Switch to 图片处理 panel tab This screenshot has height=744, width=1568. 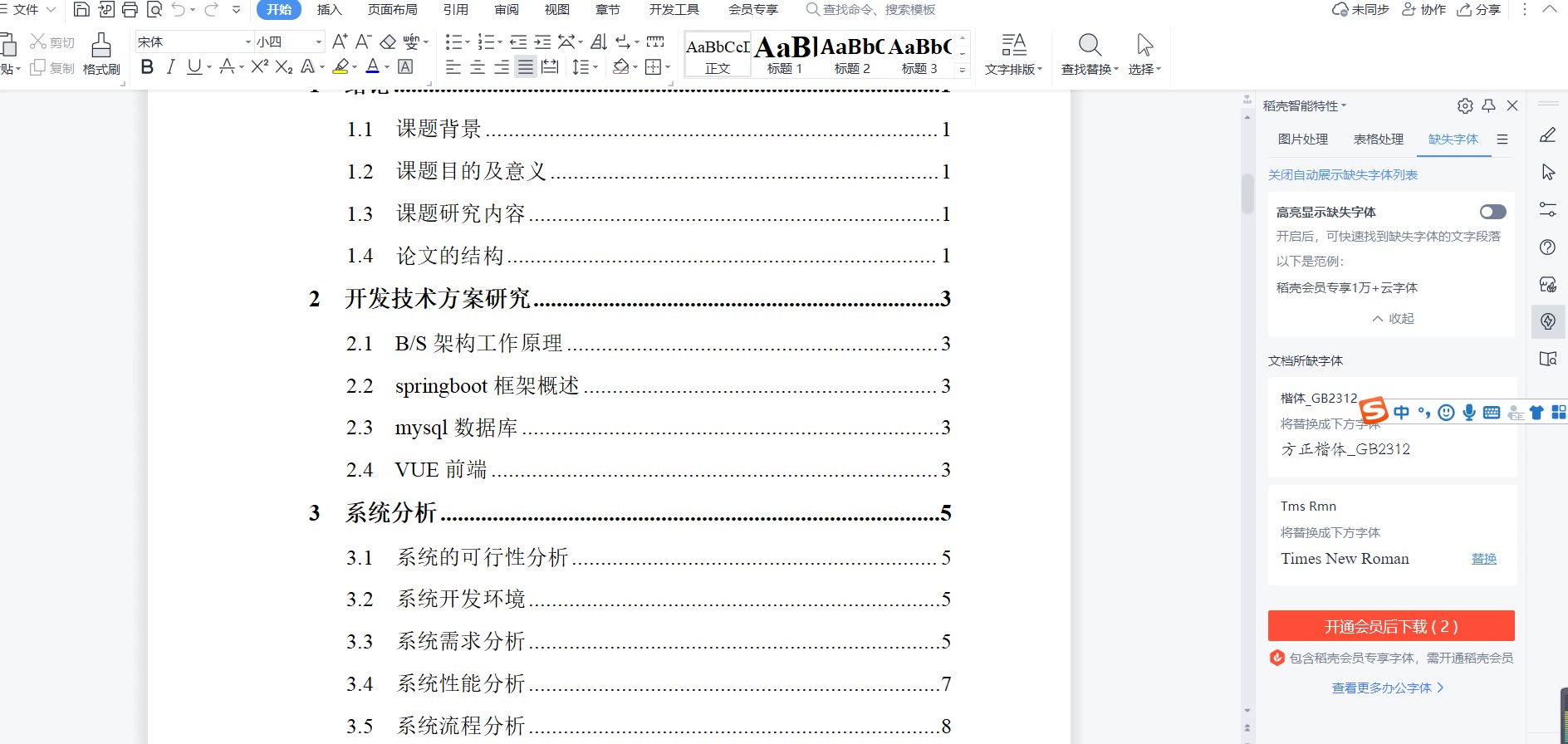point(1303,139)
